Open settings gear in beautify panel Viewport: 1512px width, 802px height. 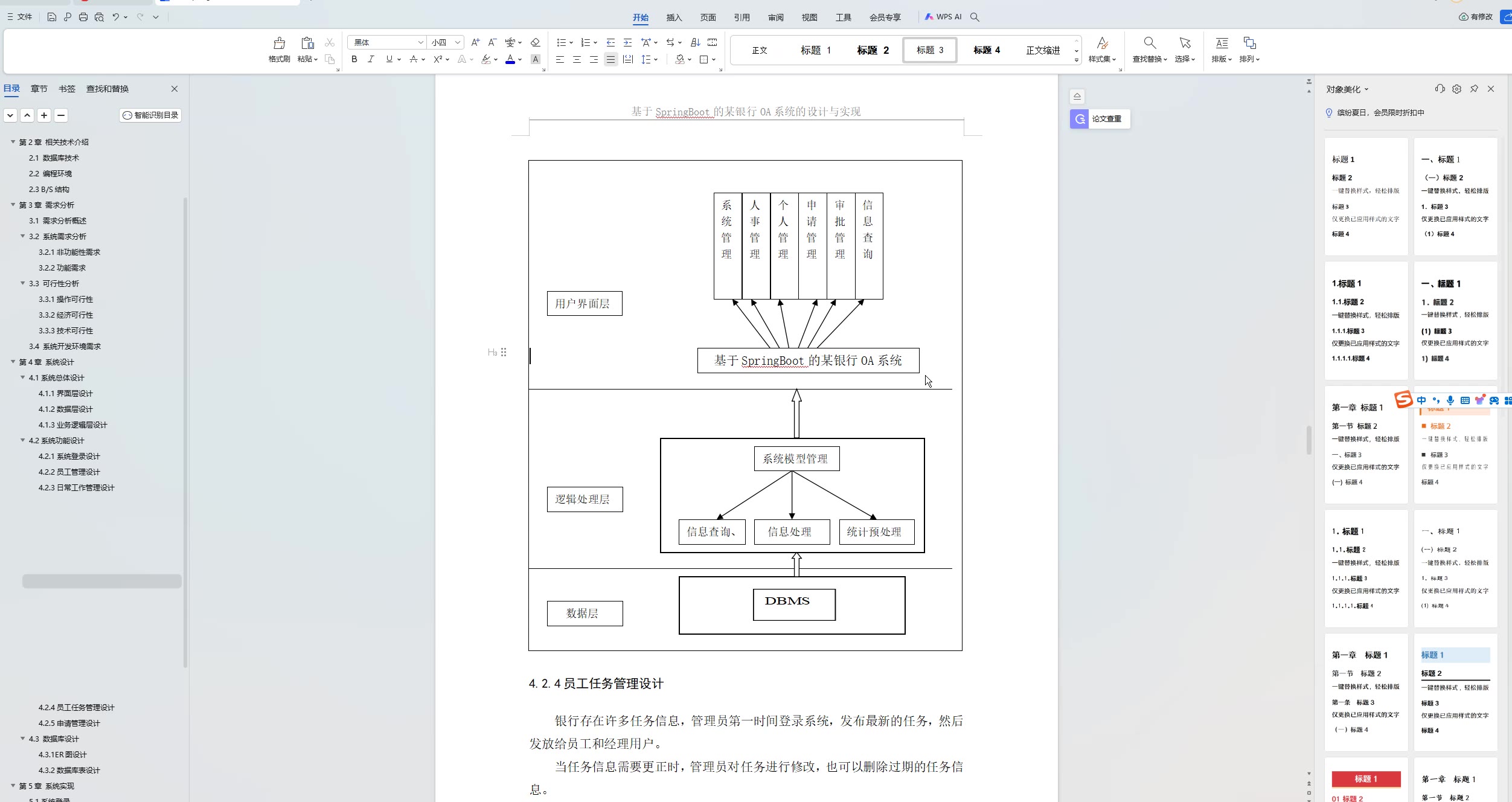coord(1457,89)
